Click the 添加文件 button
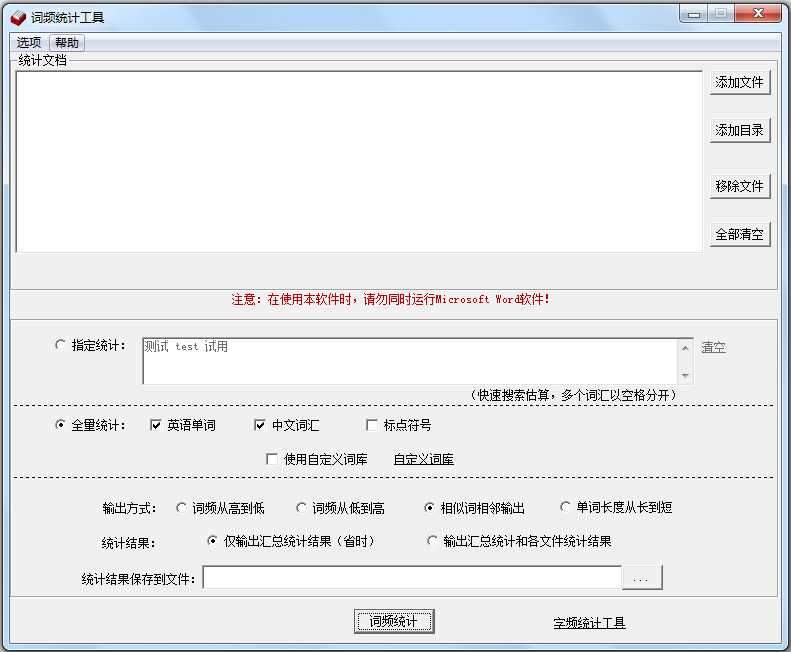This screenshot has height=652, width=791. (740, 82)
